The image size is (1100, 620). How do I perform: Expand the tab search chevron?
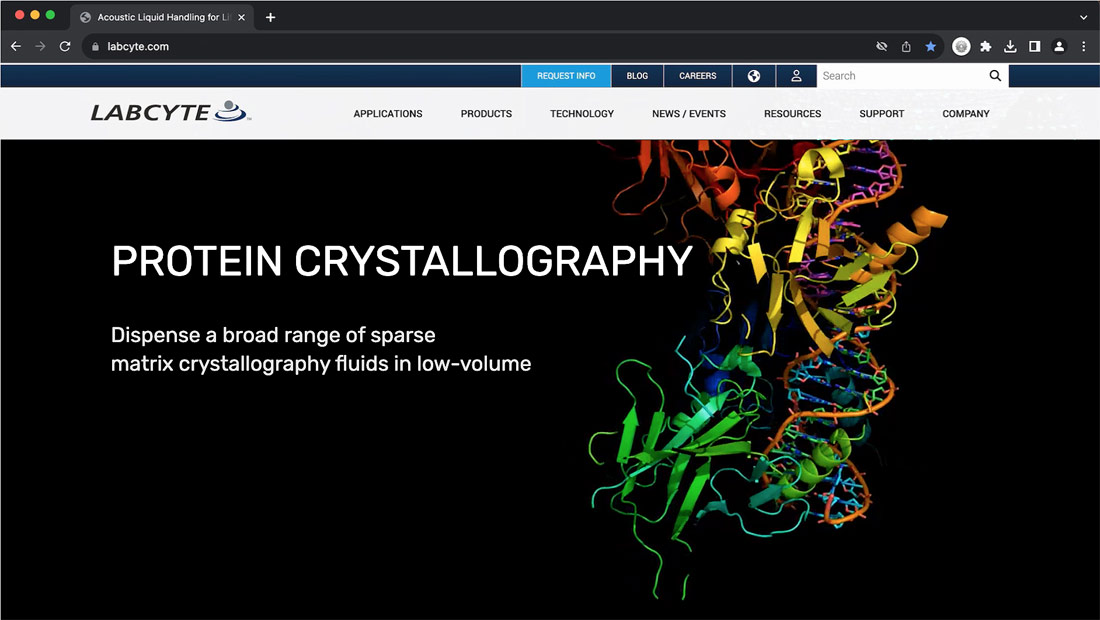pyautogui.click(x=1084, y=17)
